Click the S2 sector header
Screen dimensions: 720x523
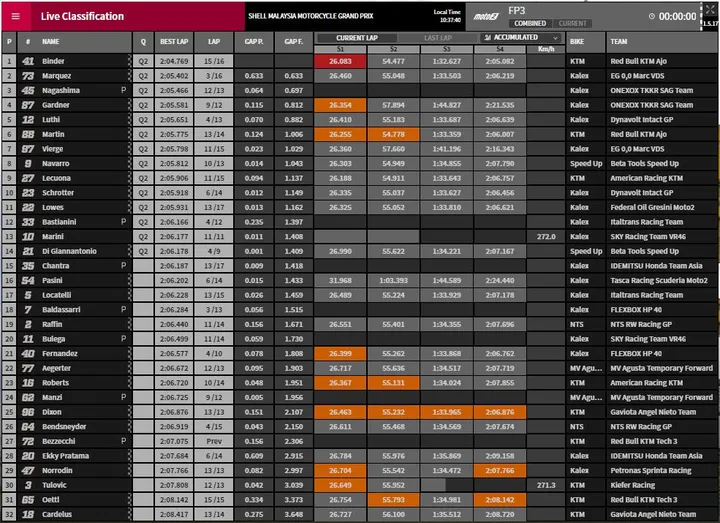394,49
